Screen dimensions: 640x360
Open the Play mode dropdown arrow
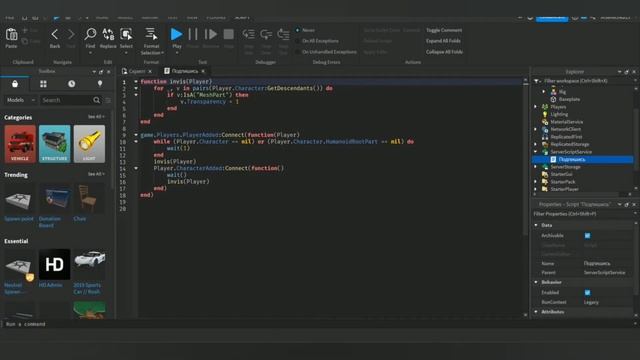point(176,53)
